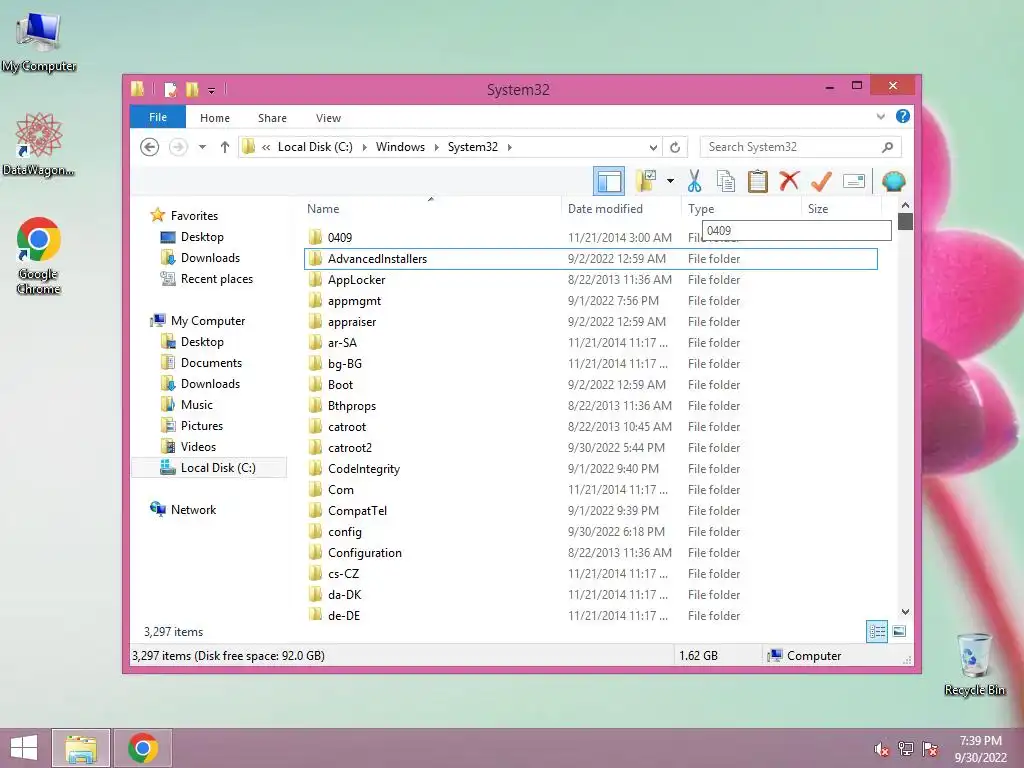This screenshot has width=1024, height=768.
Task: Open the View ribbon tab
Action: (328, 118)
